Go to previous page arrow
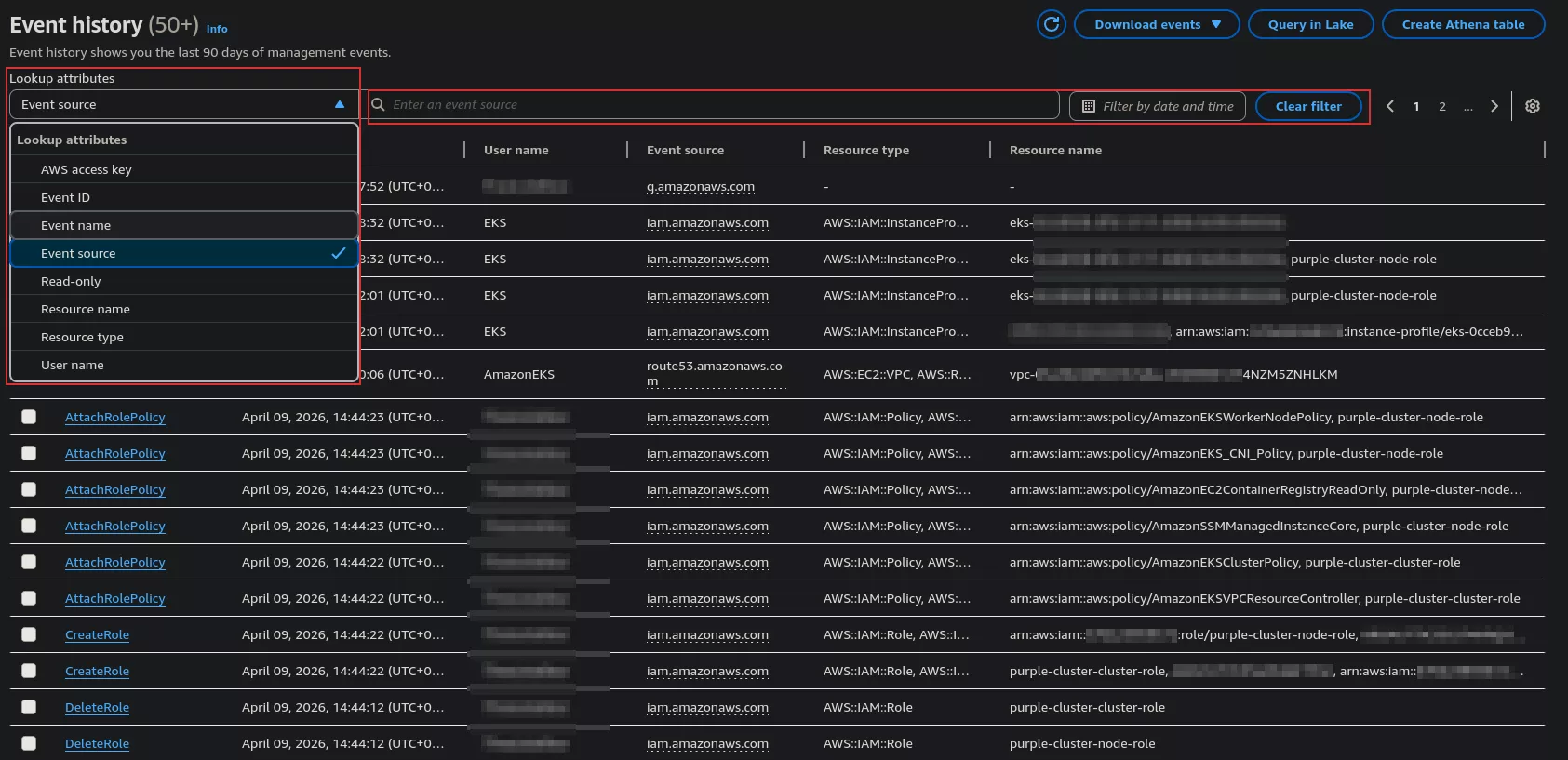Screen dimensions: 1568x760 (1390, 106)
